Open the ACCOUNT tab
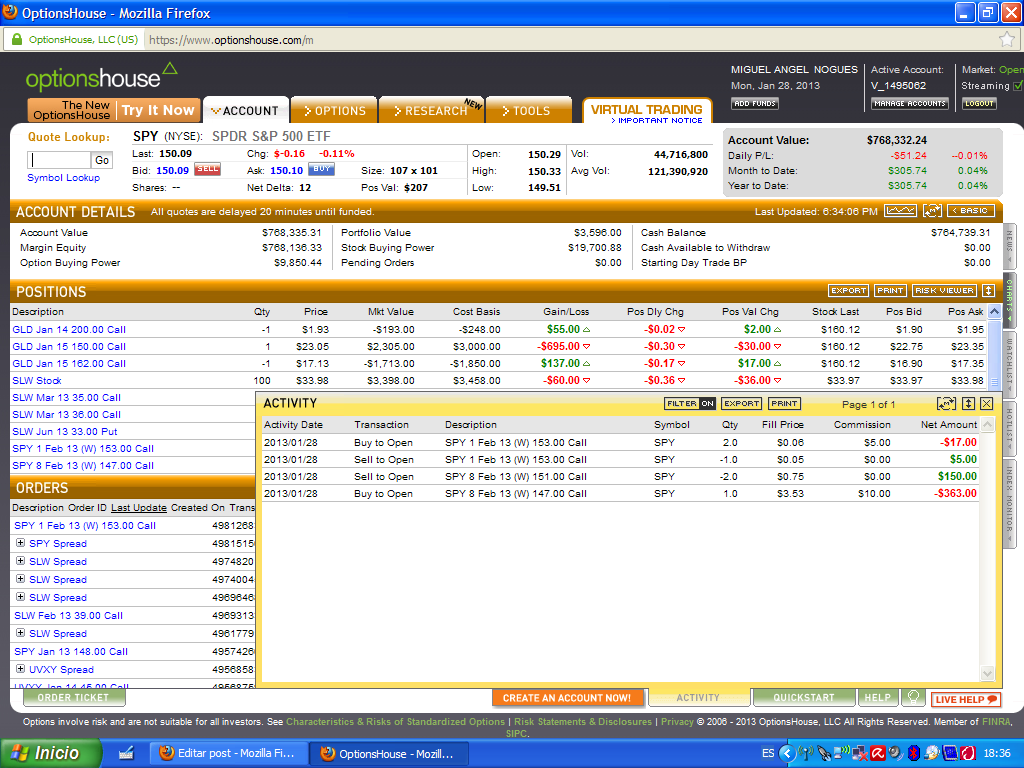The image size is (1024, 768). [x=246, y=110]
